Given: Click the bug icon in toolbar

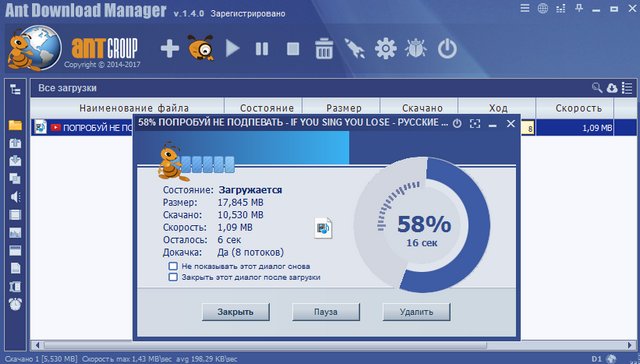Looking at the screenshot, I should click(416, 49).
